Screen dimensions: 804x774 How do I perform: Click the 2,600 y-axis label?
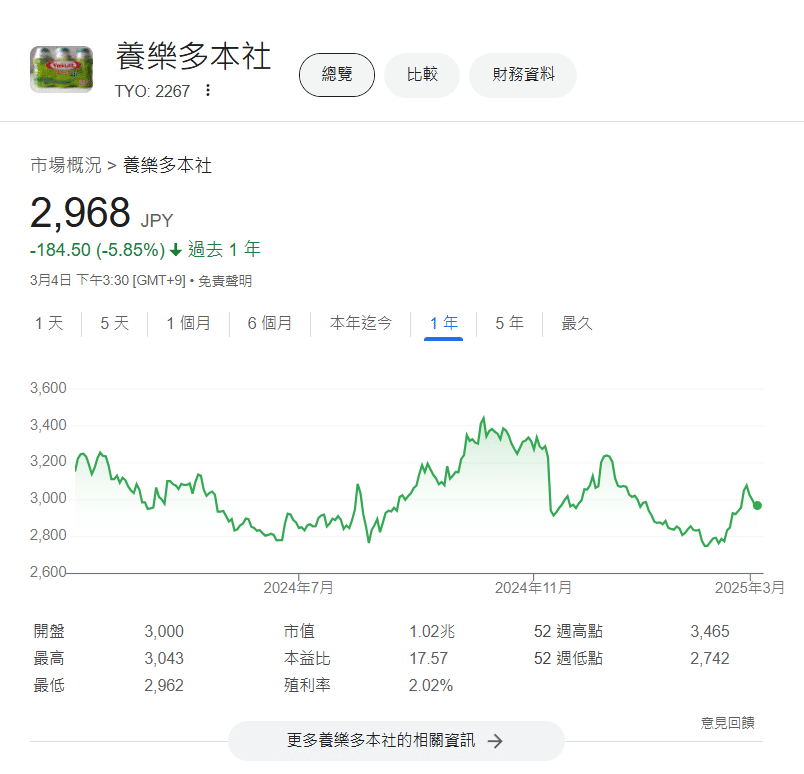click(x=48, y=572)
